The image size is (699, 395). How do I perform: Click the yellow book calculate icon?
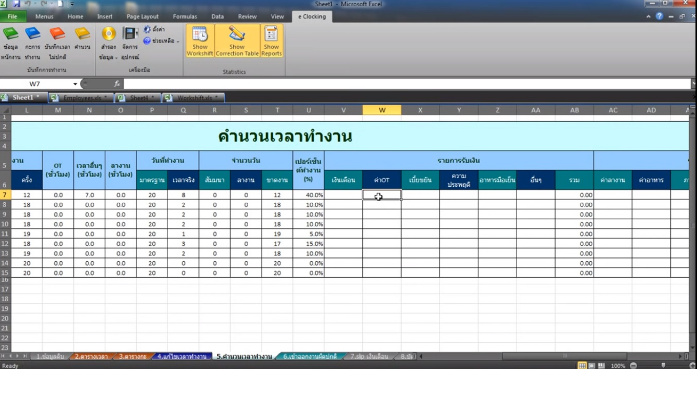[x=82, y=34]
